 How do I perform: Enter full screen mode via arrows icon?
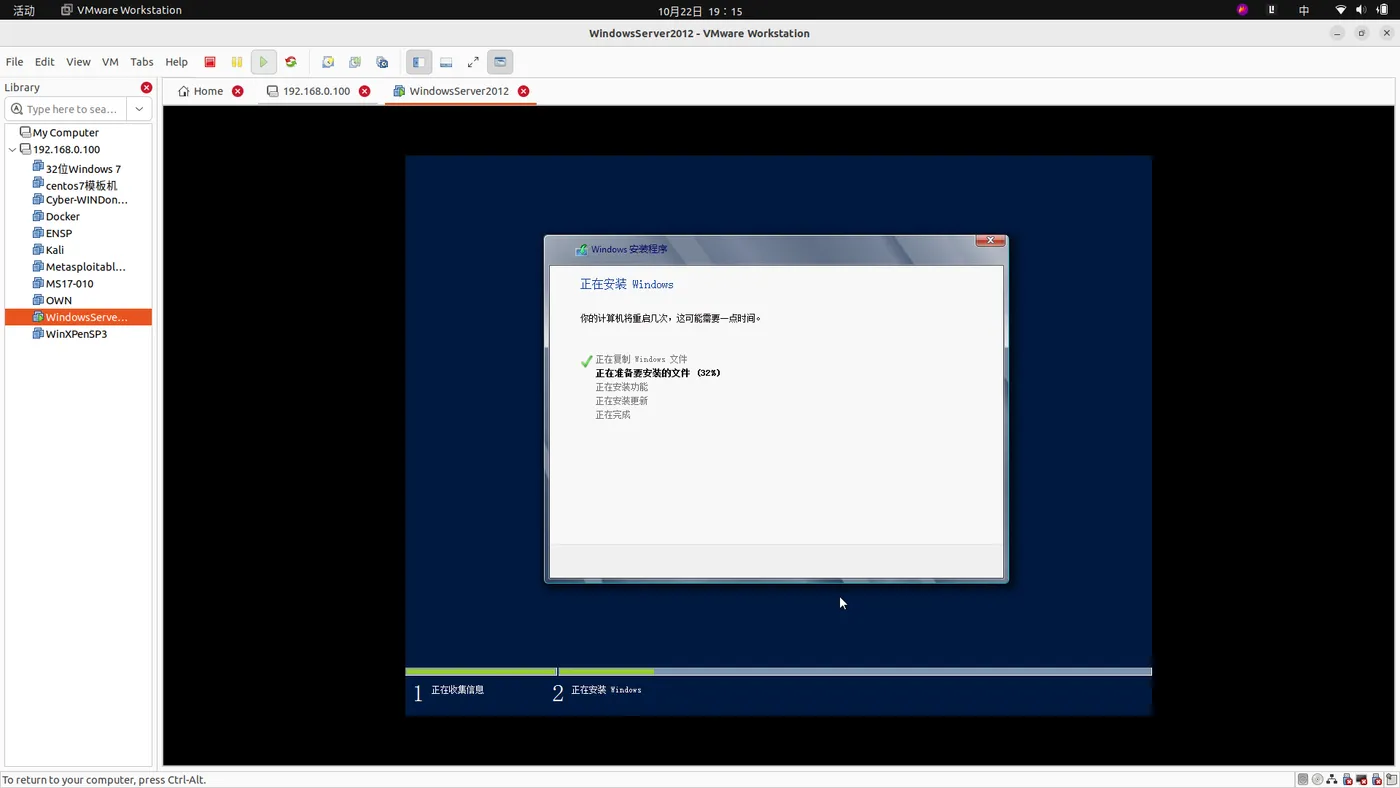click(473, 62)
